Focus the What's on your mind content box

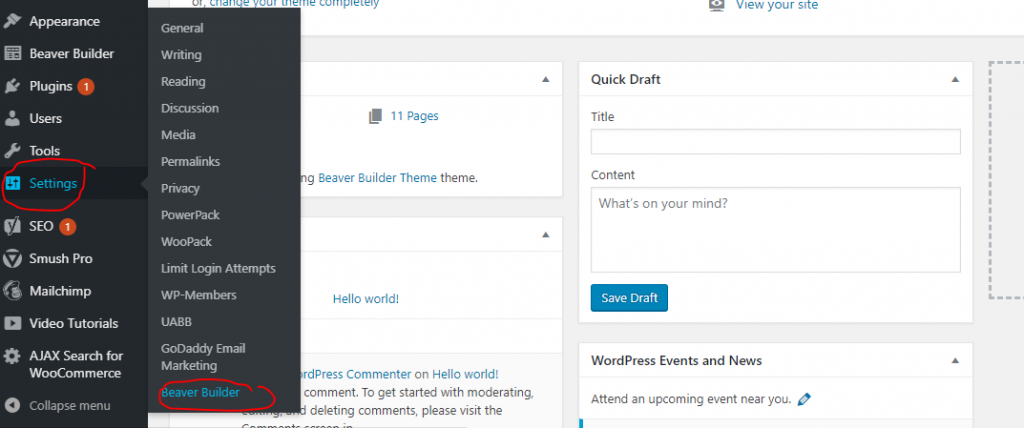775,230
